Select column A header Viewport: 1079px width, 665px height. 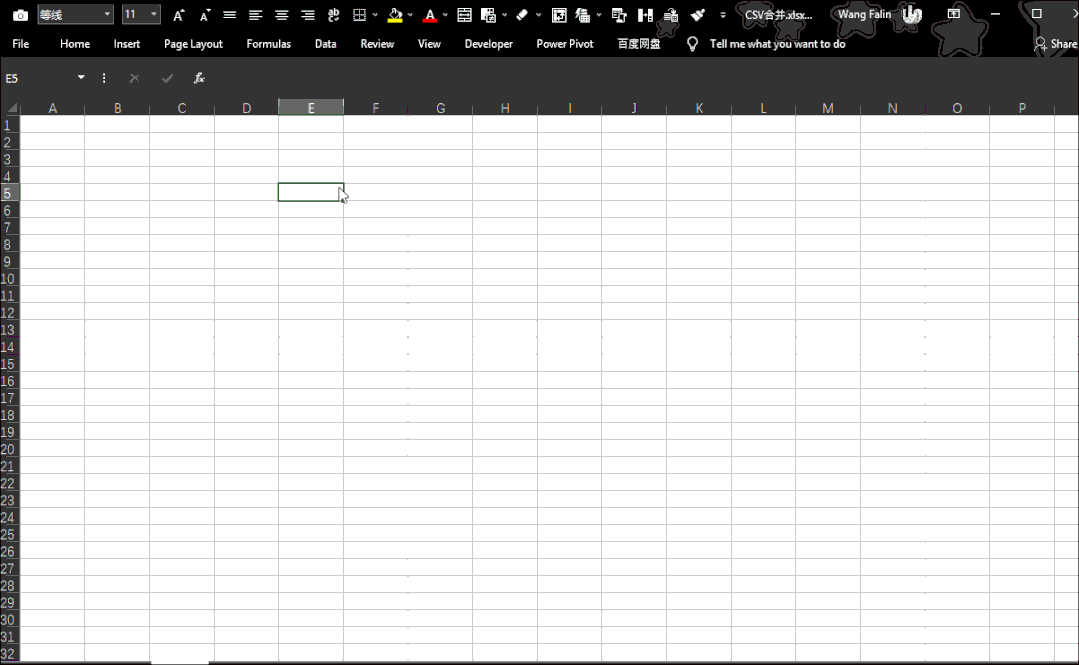52,108
